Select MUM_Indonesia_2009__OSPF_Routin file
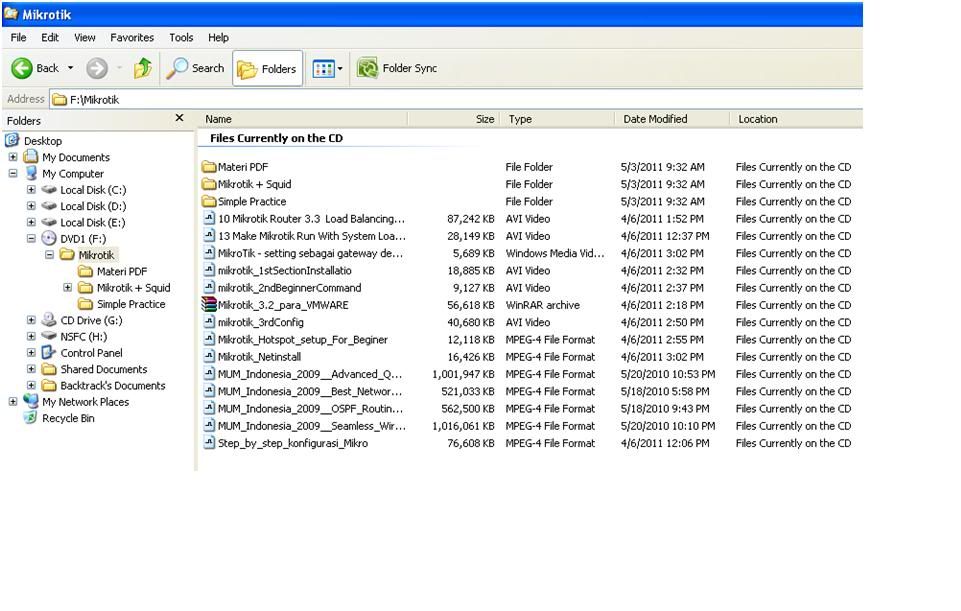961x611 pixels. click(310, 408)
